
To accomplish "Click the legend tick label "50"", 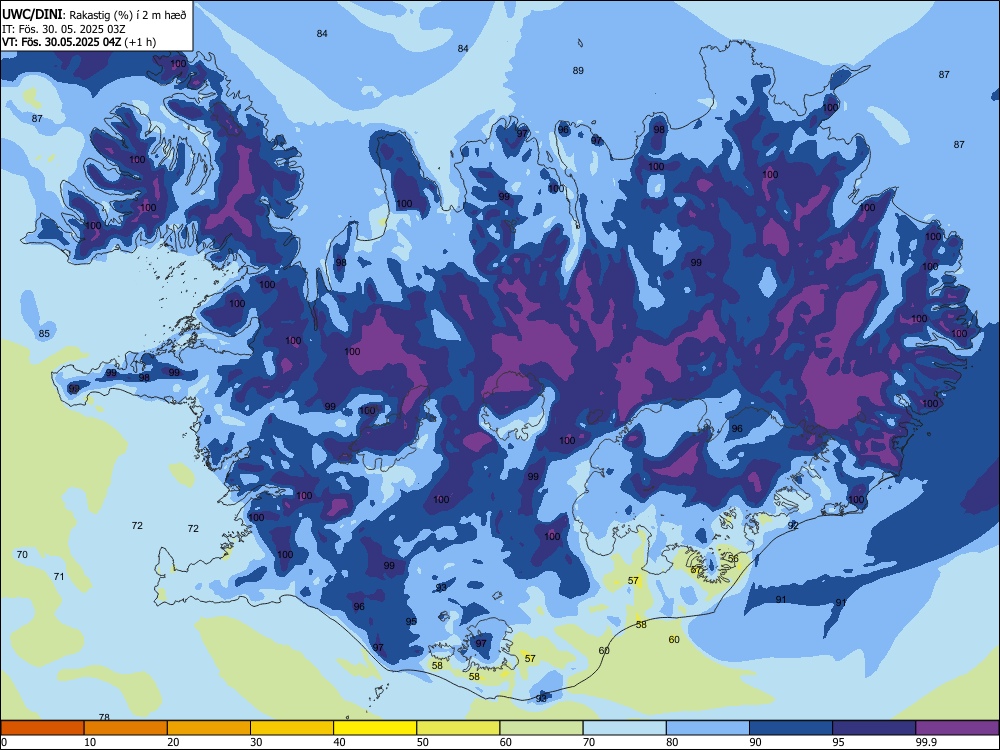I will click(x=423, y=742).
